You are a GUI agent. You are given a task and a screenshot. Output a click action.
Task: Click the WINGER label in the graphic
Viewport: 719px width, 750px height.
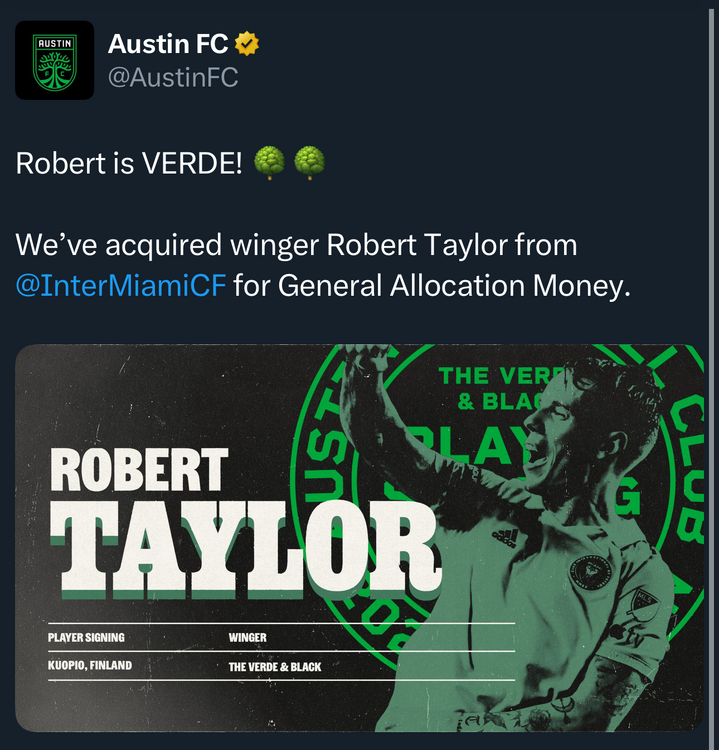click(247, 638)
